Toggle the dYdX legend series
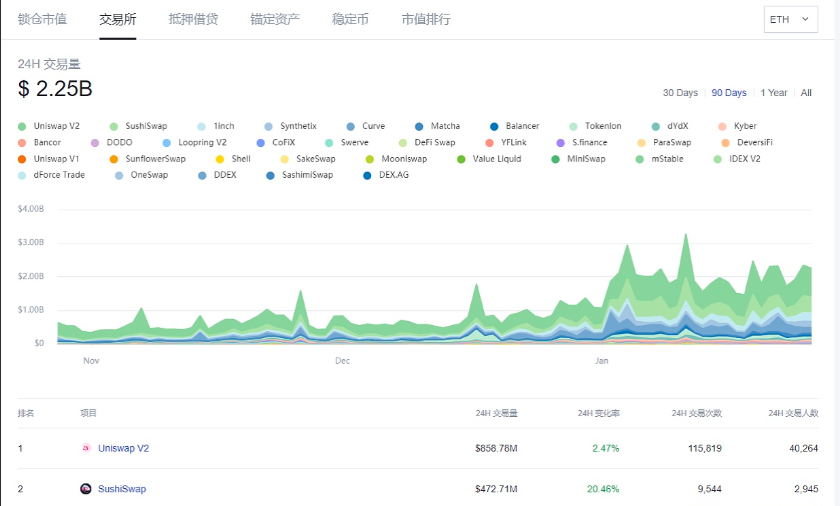This screenshot has width=840, height=506. (x=670, y=126)
